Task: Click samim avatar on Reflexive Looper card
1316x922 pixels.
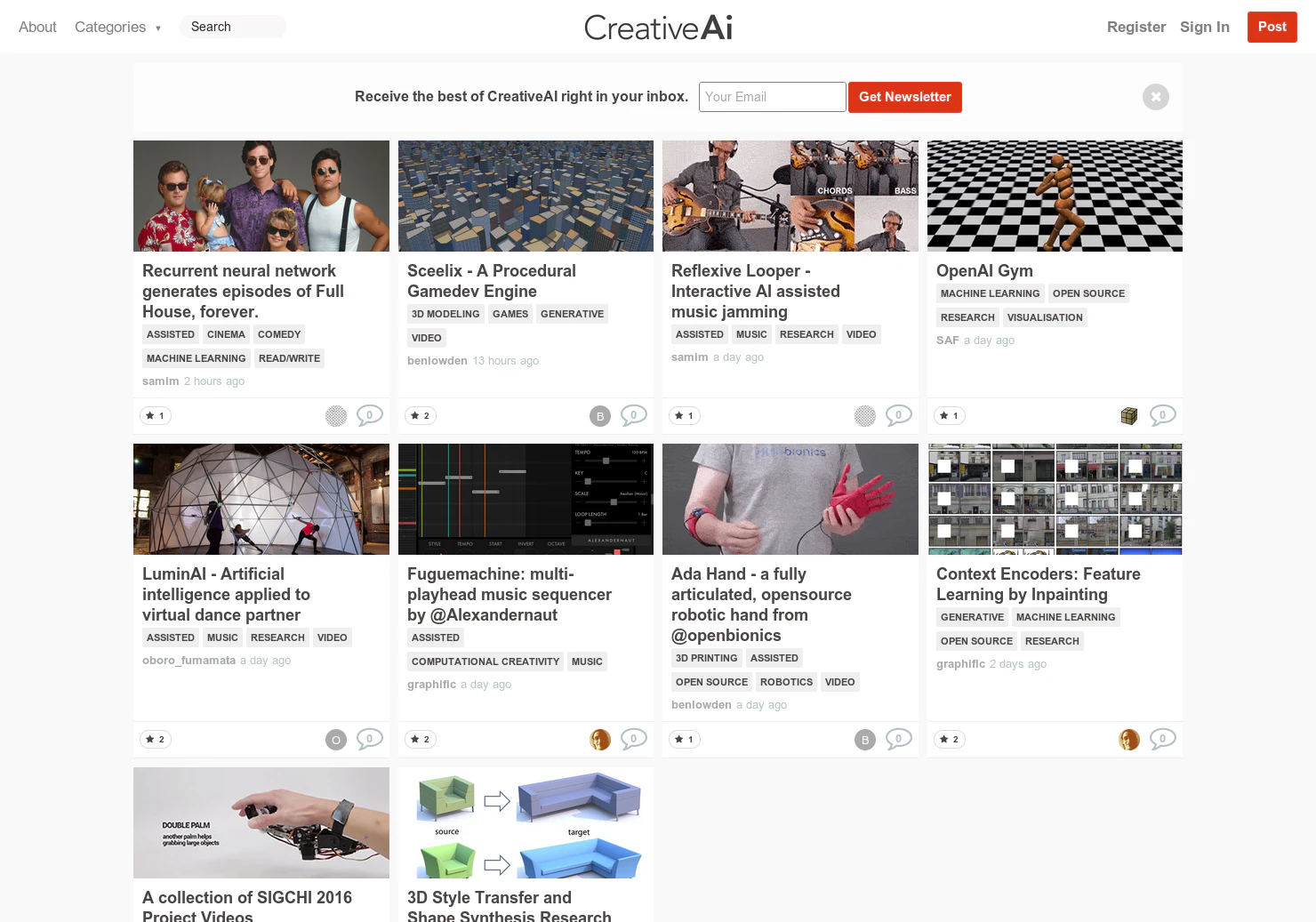Action: pos(865,415)
